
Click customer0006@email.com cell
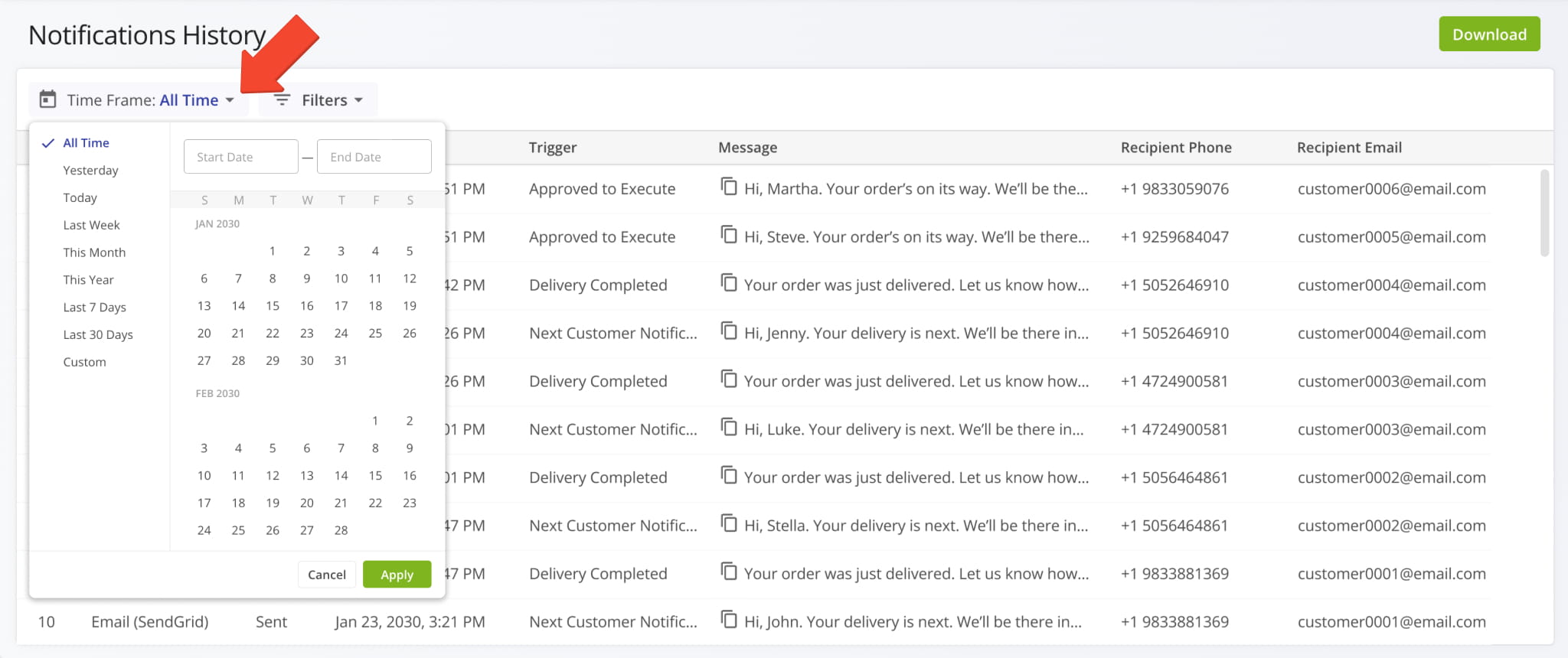tap(1391, 189)
